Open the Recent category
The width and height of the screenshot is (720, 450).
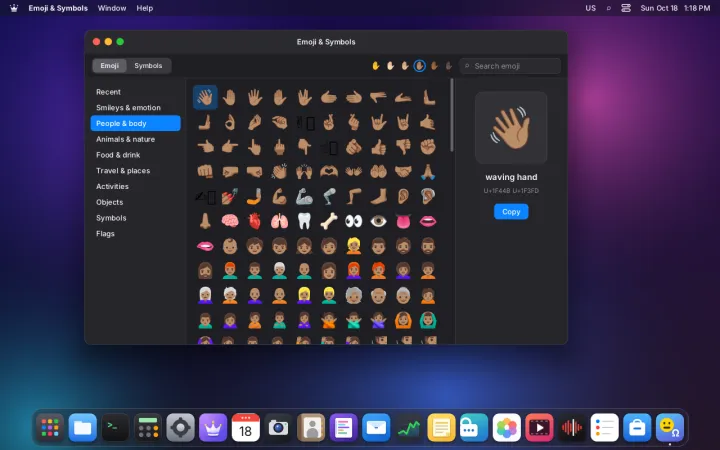(135, 92)
